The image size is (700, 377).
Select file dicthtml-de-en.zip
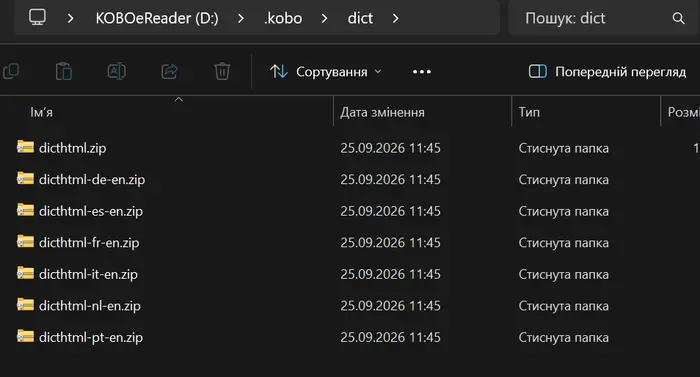click(x=92, y=180)
